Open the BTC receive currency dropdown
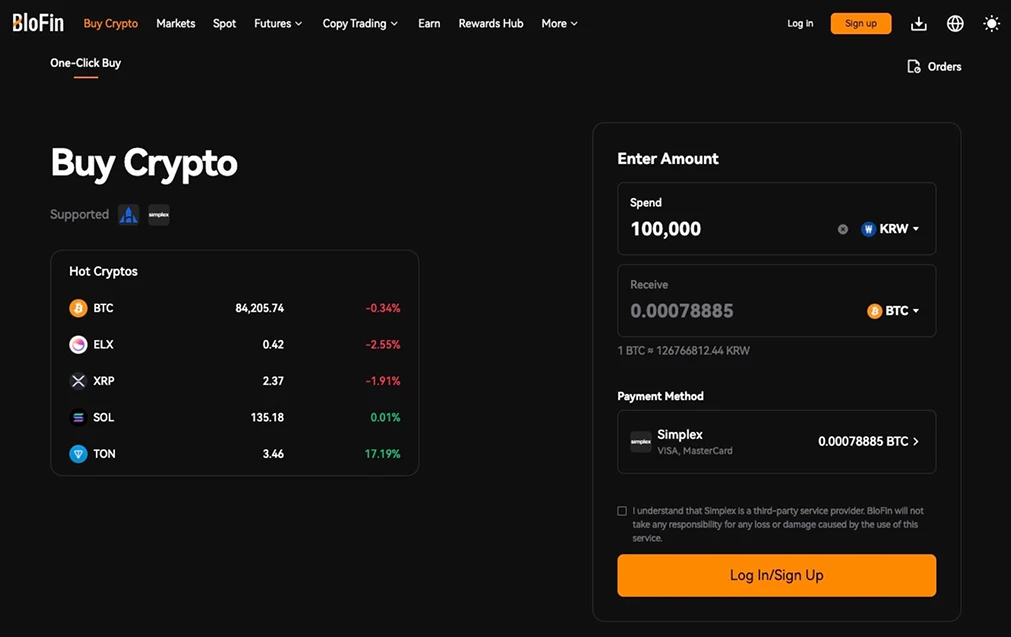 pos(893,311)
